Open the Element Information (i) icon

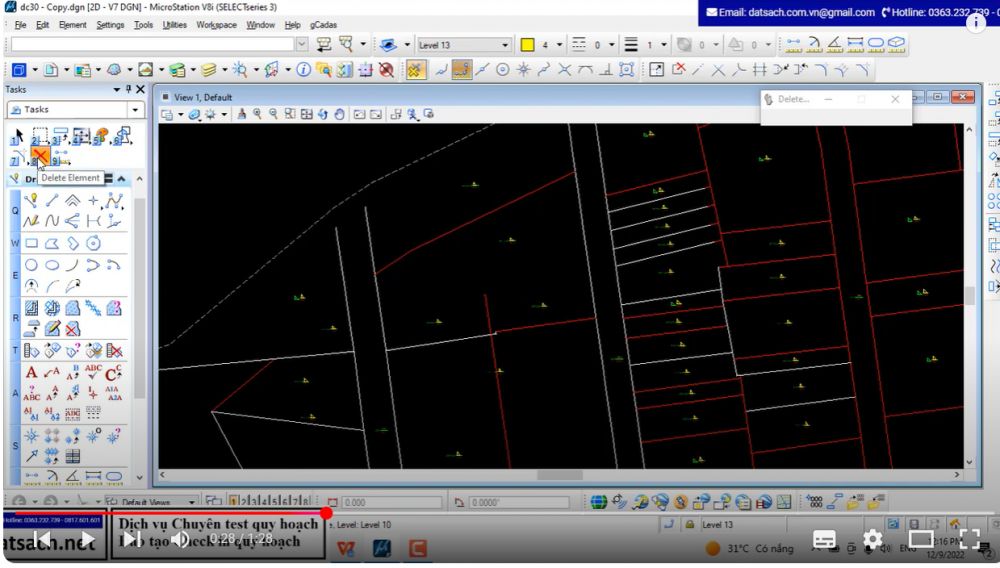303,70
